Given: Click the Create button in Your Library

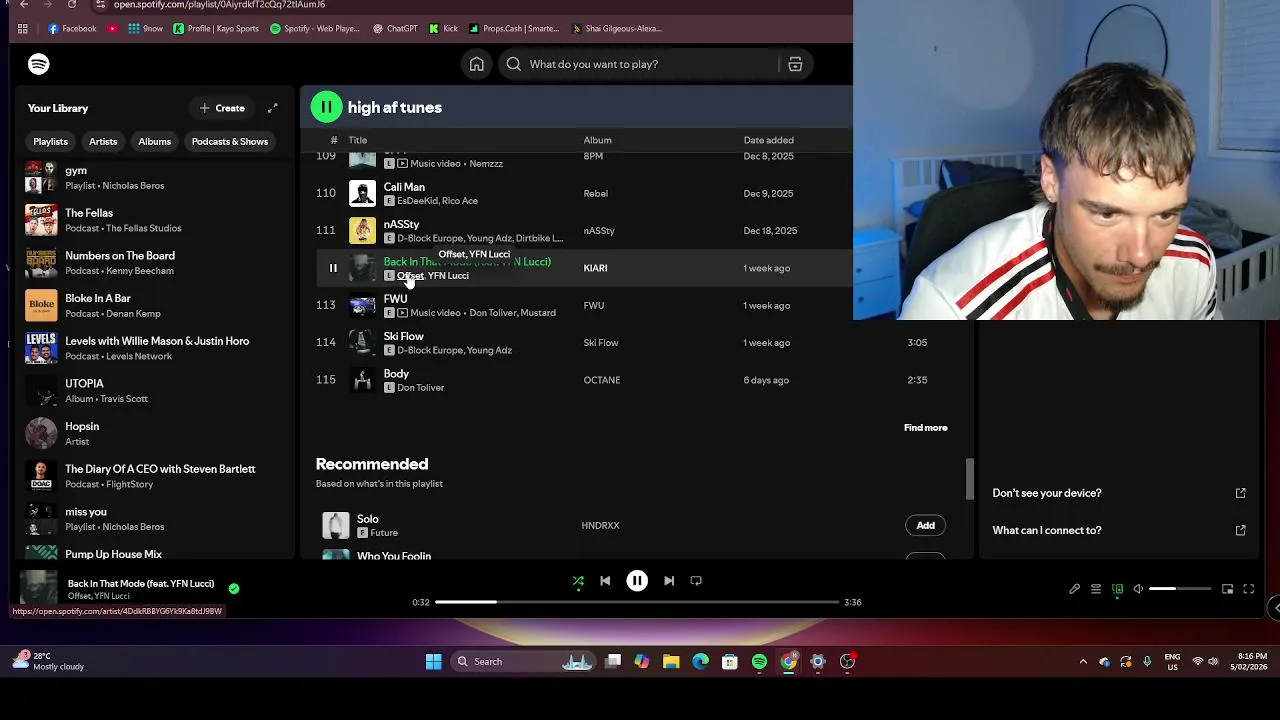Looking at the screenshot, I should coord(222,108).
